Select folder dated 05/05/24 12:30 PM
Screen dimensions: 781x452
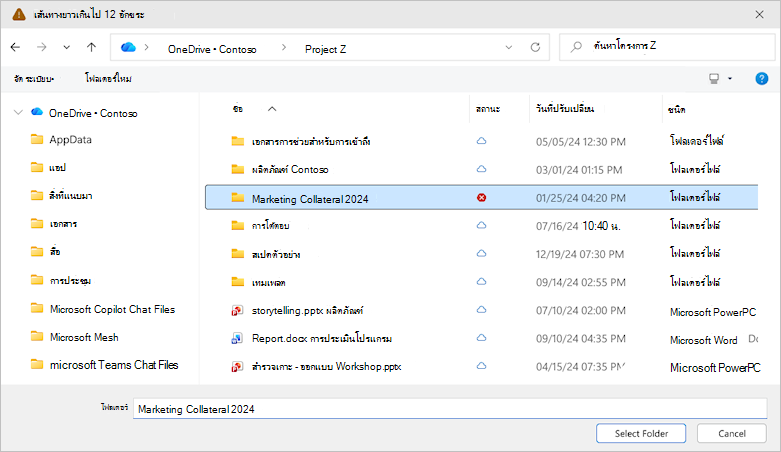pos(311,142)
